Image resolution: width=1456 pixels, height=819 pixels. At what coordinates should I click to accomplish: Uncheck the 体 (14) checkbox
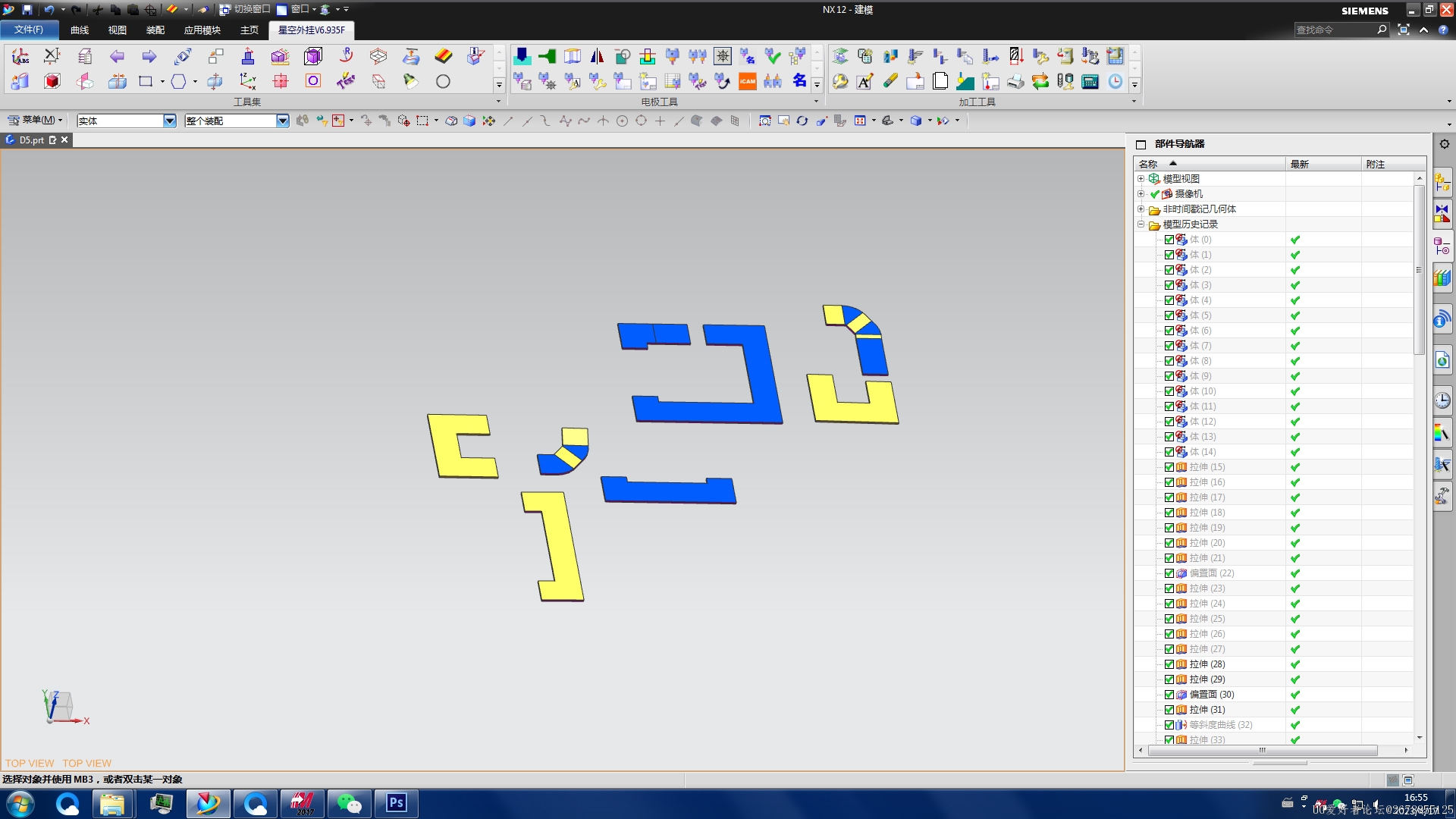coord(1169,452)
